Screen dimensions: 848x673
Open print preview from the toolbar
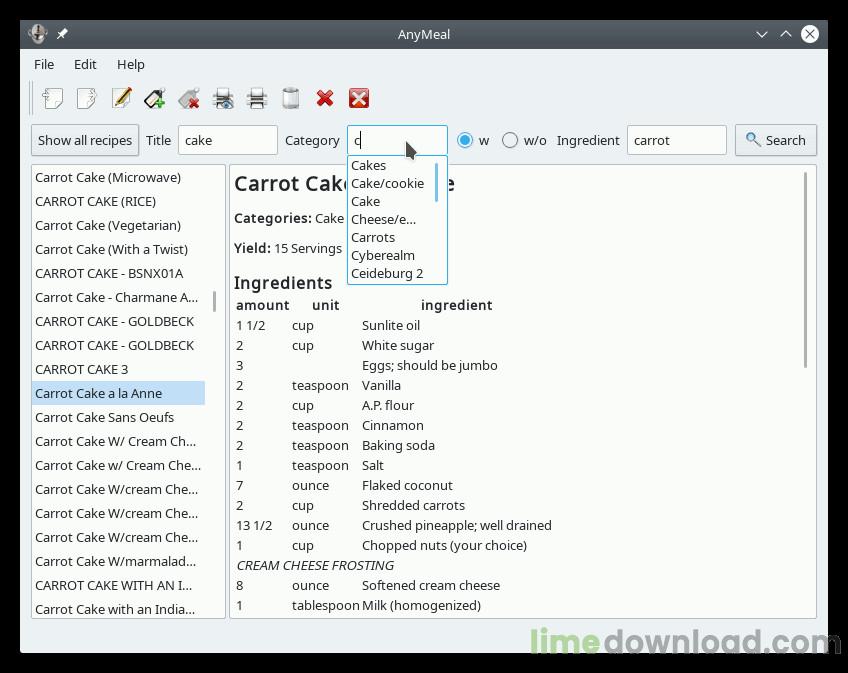click(x=223, y=98)
